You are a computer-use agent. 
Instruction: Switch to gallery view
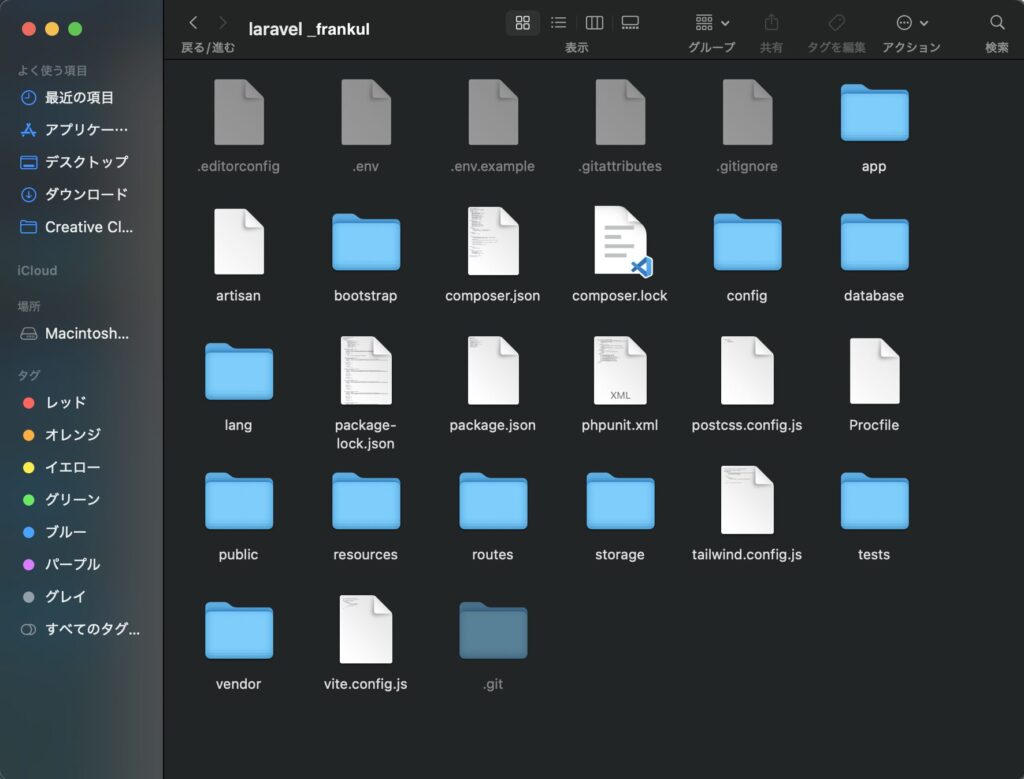pyautogui.click(x=630, y=23)
